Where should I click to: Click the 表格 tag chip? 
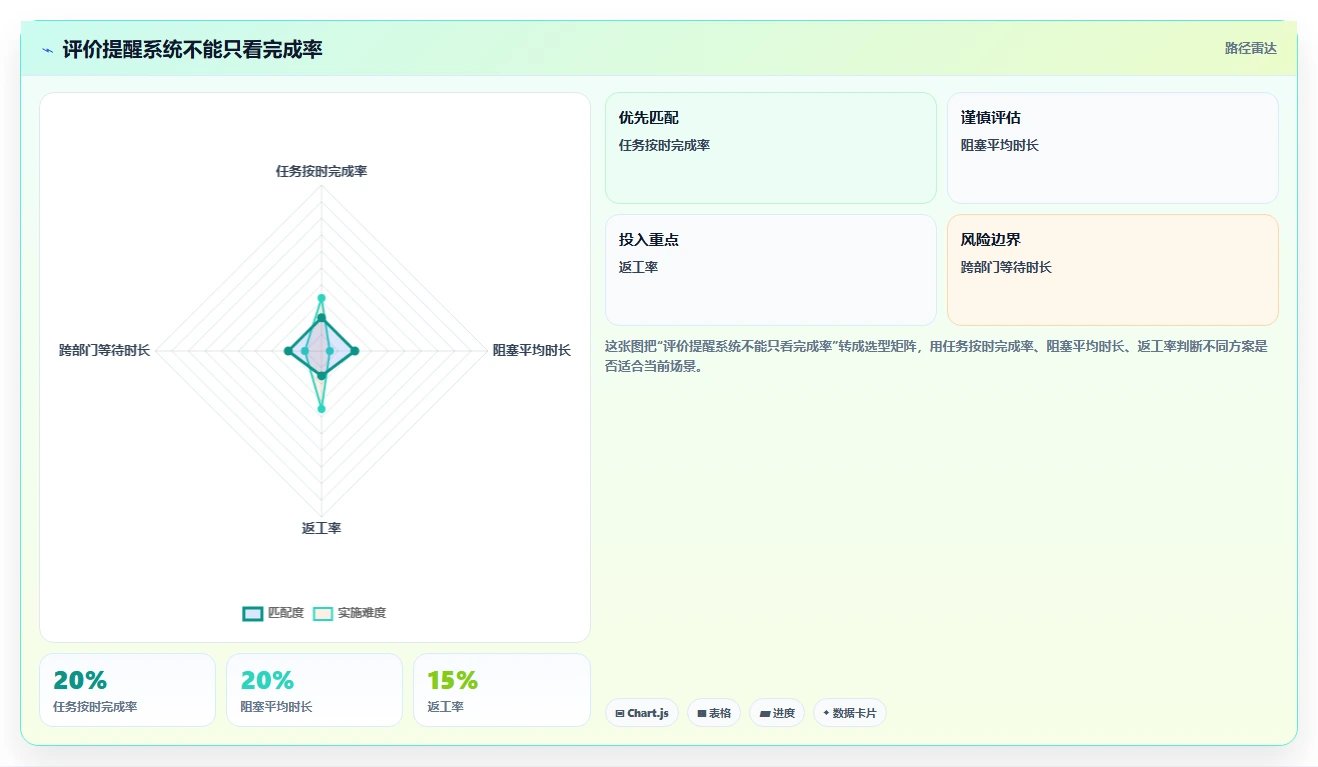[714, 713]
